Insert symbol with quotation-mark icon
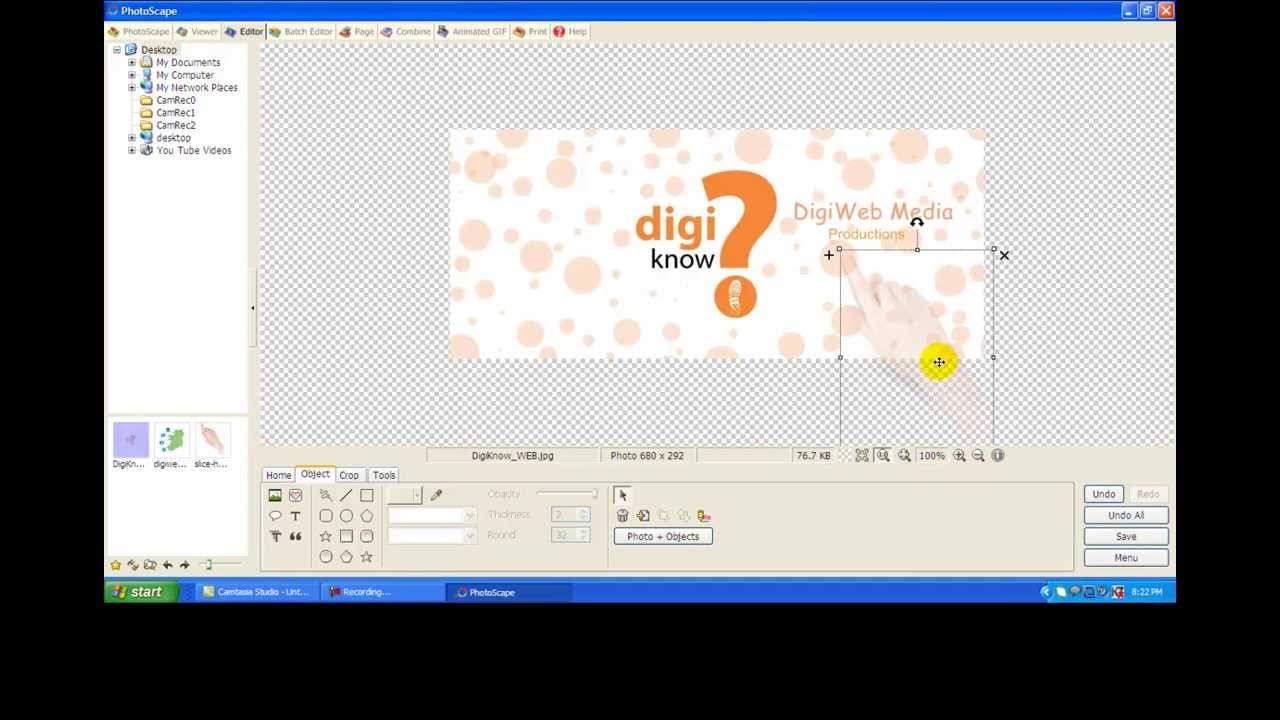 [295, 536]
